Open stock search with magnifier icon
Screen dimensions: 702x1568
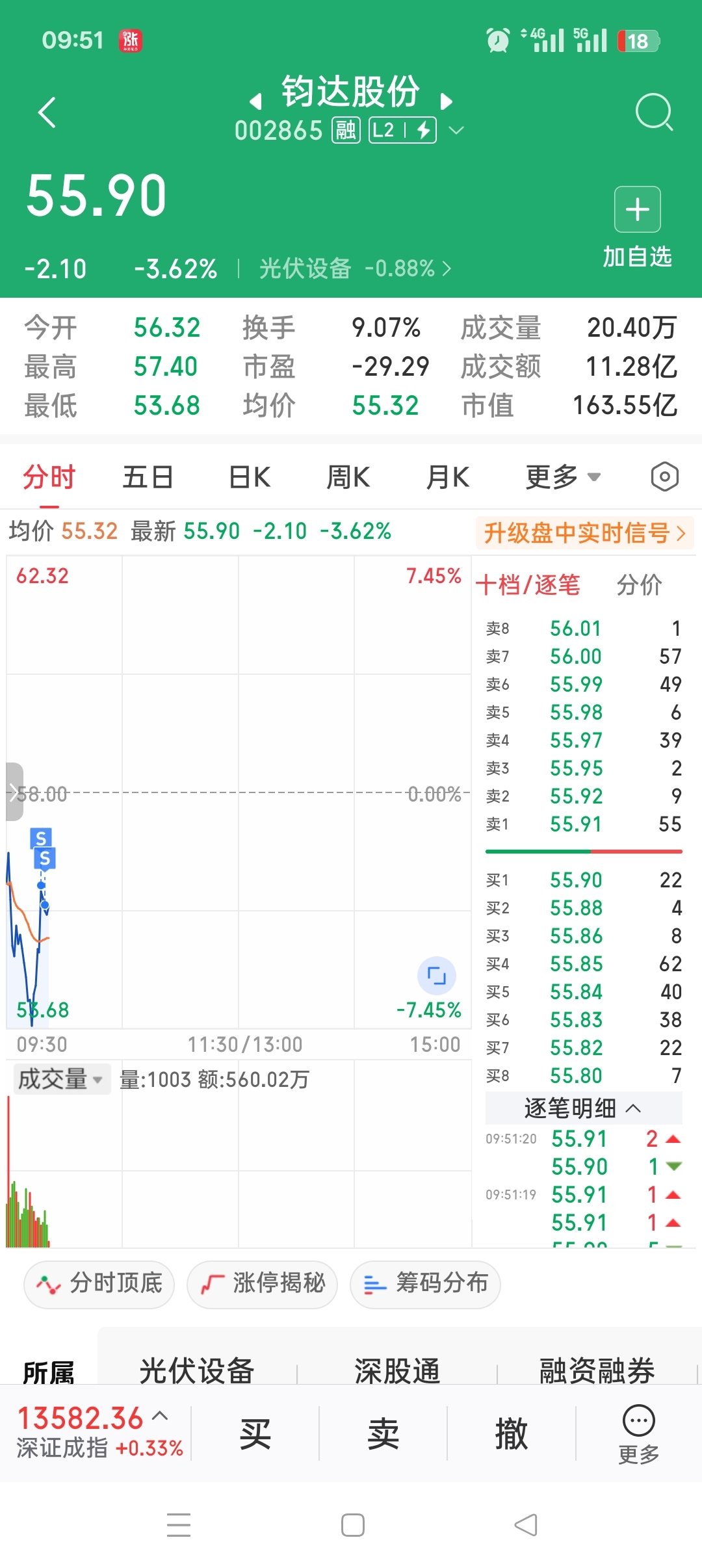click(x=653, y=112)
